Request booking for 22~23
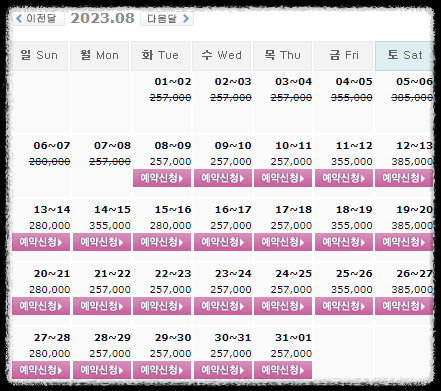This screenshot has height=391, width=441. pyautogui.click(x=162, y=306)
